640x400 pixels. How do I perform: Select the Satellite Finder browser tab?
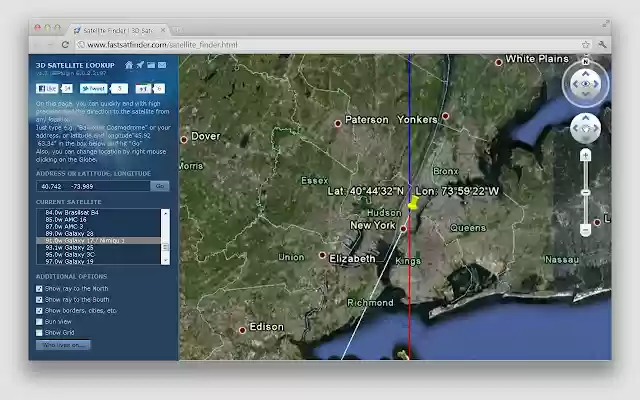(x=118, y=30)
